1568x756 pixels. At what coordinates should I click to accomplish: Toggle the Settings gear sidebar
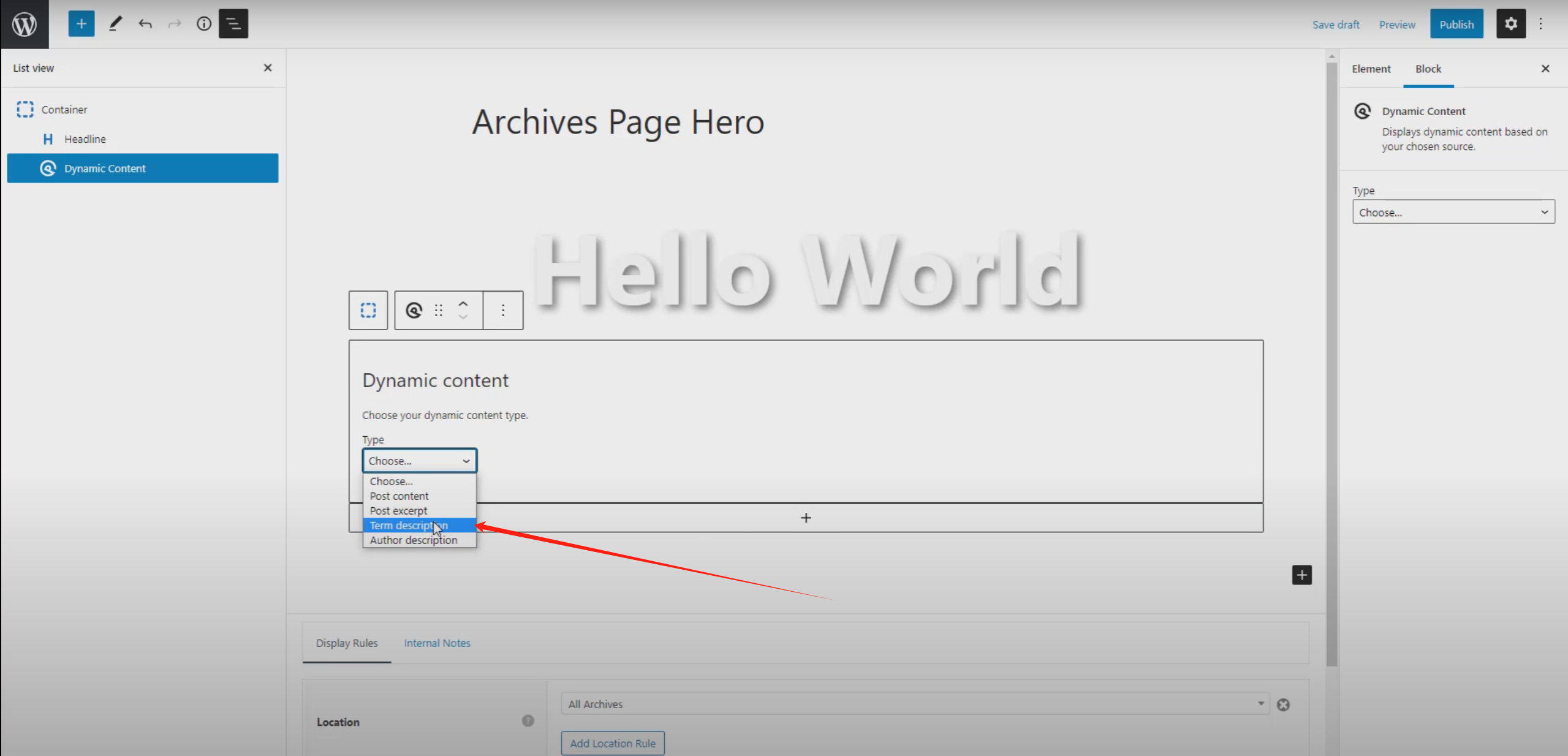pos(1510,24)
